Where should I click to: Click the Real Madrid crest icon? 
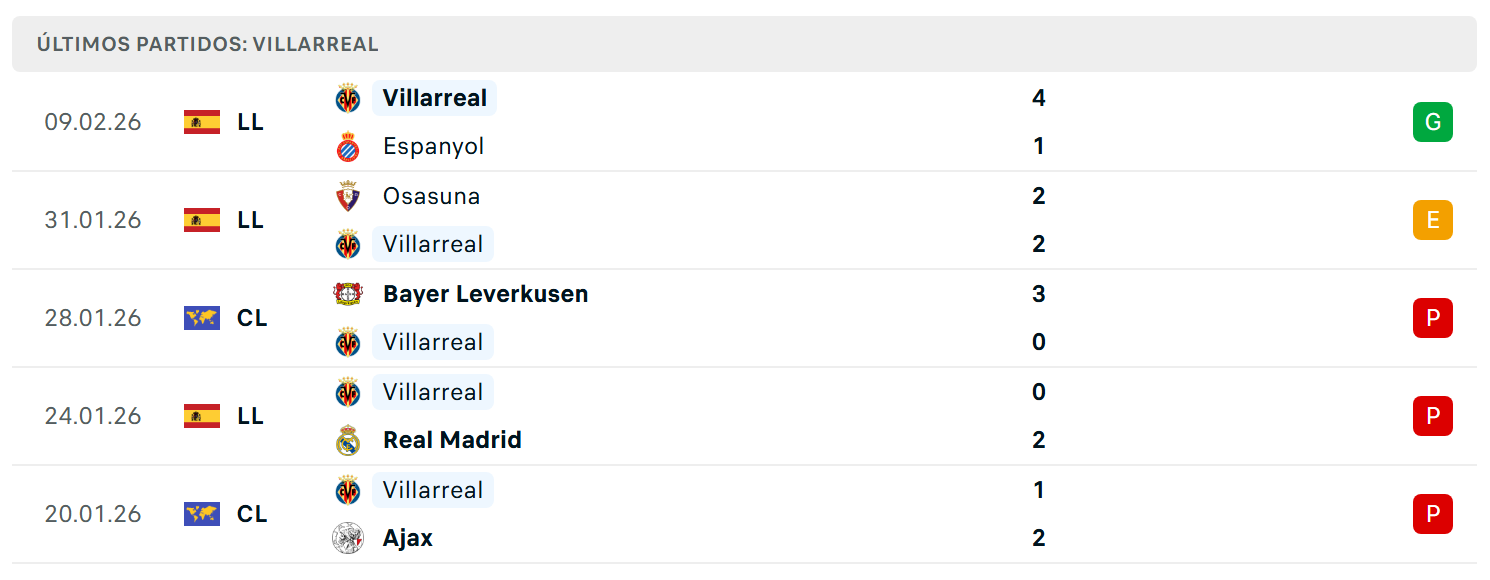click(x=348, y=440)
